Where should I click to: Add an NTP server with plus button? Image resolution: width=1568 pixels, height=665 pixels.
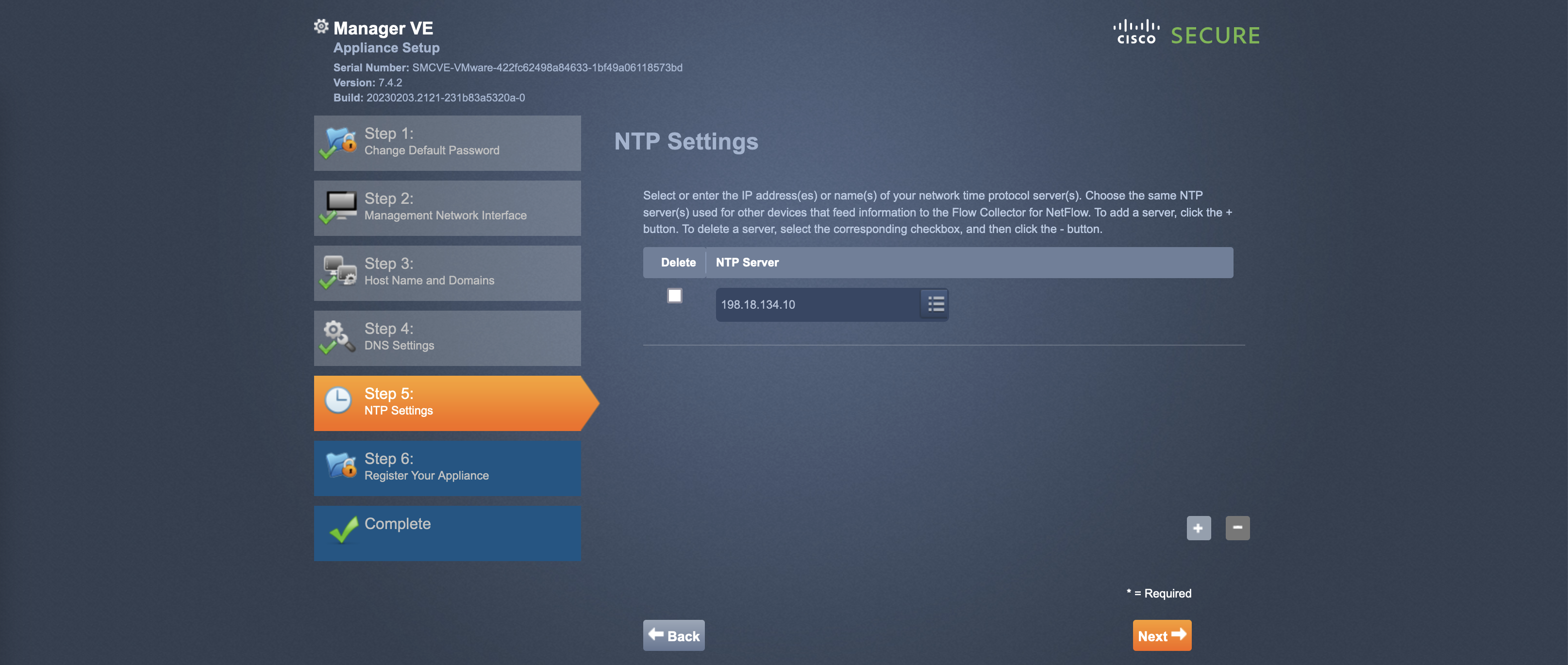[x=1198, y=528]
